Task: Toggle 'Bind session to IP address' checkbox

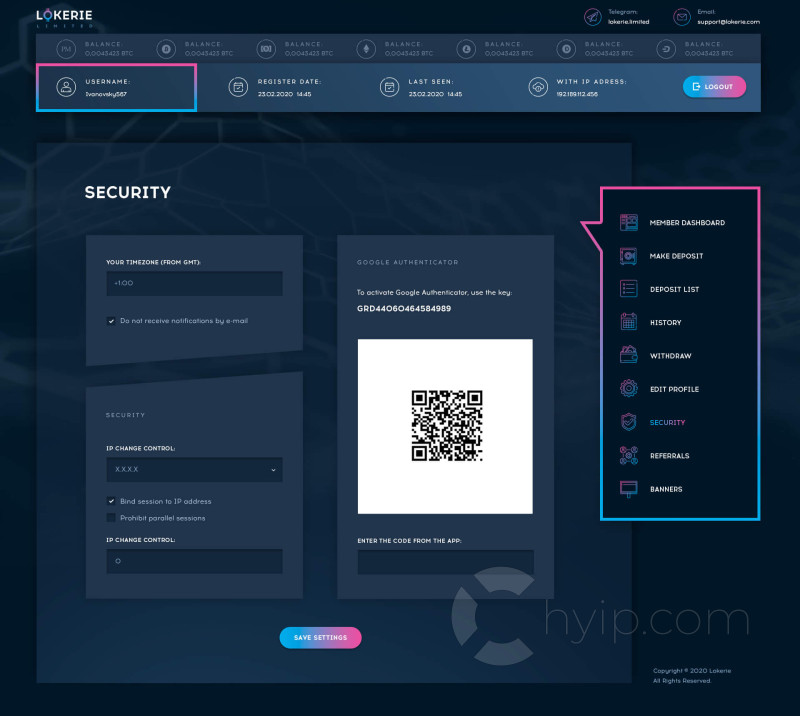Action: point(111,501)
